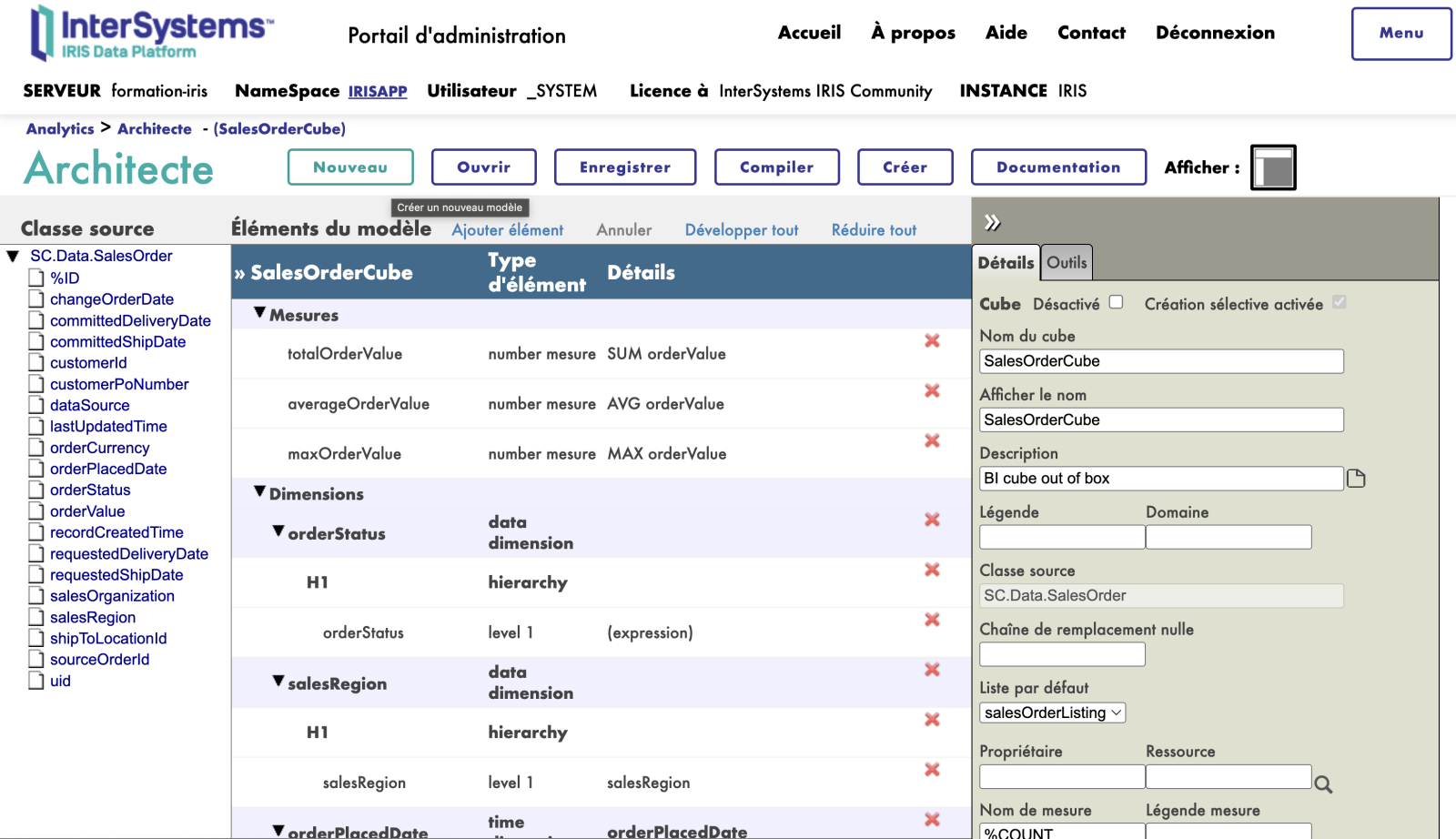Viewport: 1456px width, 839px height.
Task: Open the Menu button at top right
Action: [x=1400, y=34]
